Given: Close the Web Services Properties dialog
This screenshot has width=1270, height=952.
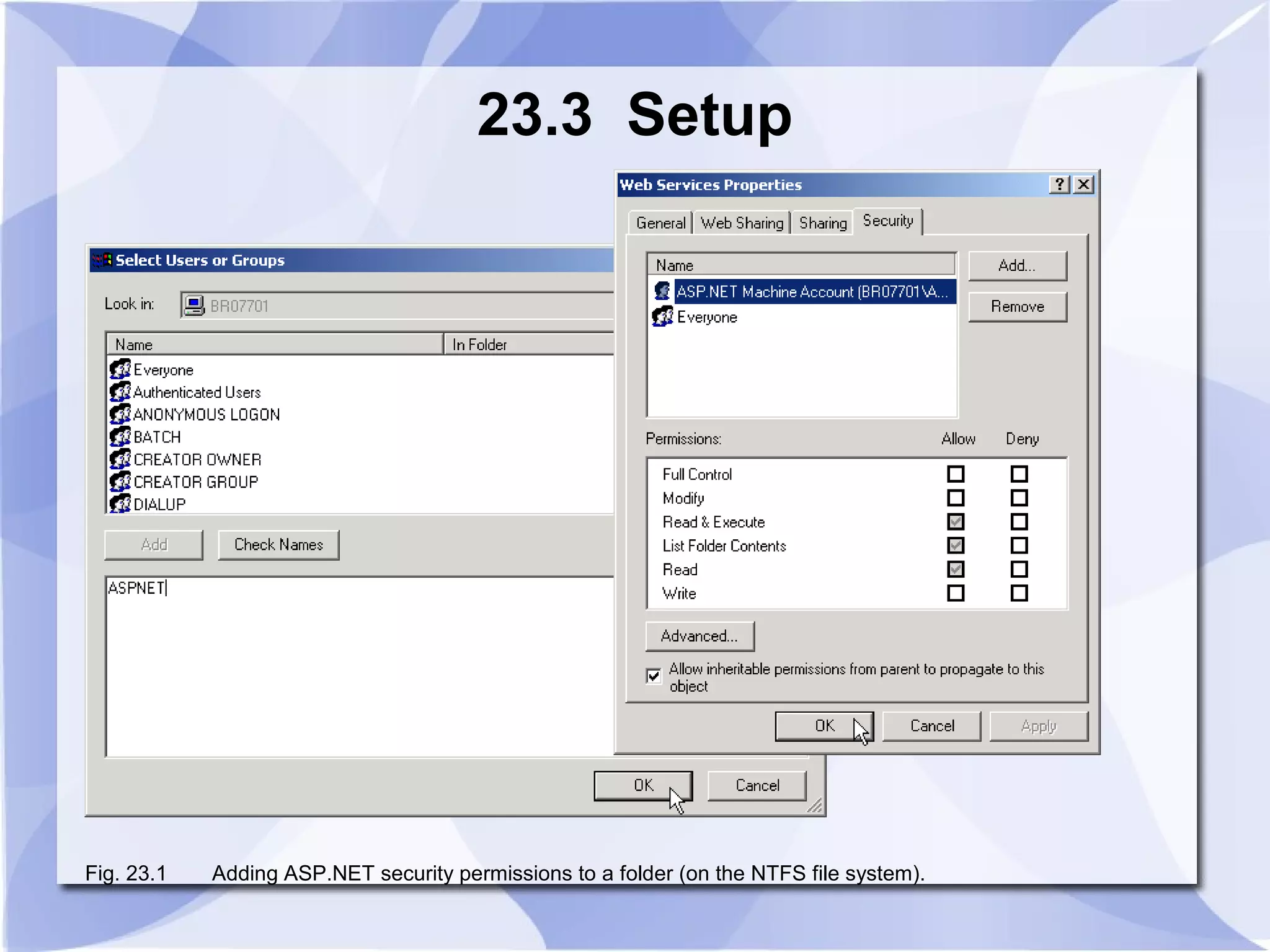Looking at the screenshot, I should (1083, 184).
